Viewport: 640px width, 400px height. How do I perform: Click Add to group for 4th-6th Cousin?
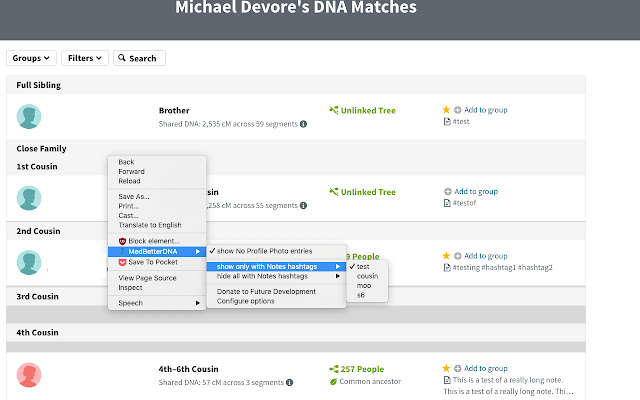tap(486, 369)
